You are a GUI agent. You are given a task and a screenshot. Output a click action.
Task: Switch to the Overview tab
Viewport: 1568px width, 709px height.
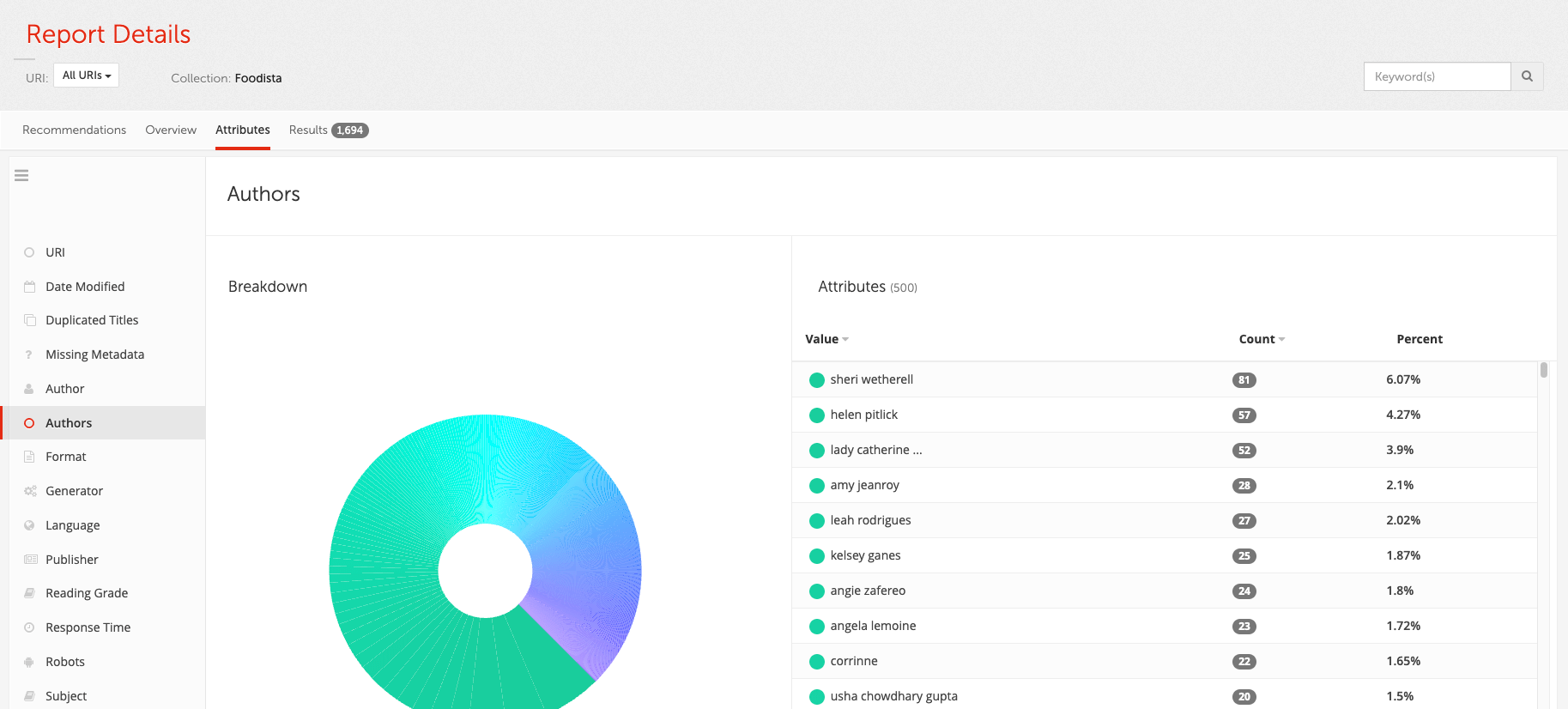pos(171,130)
